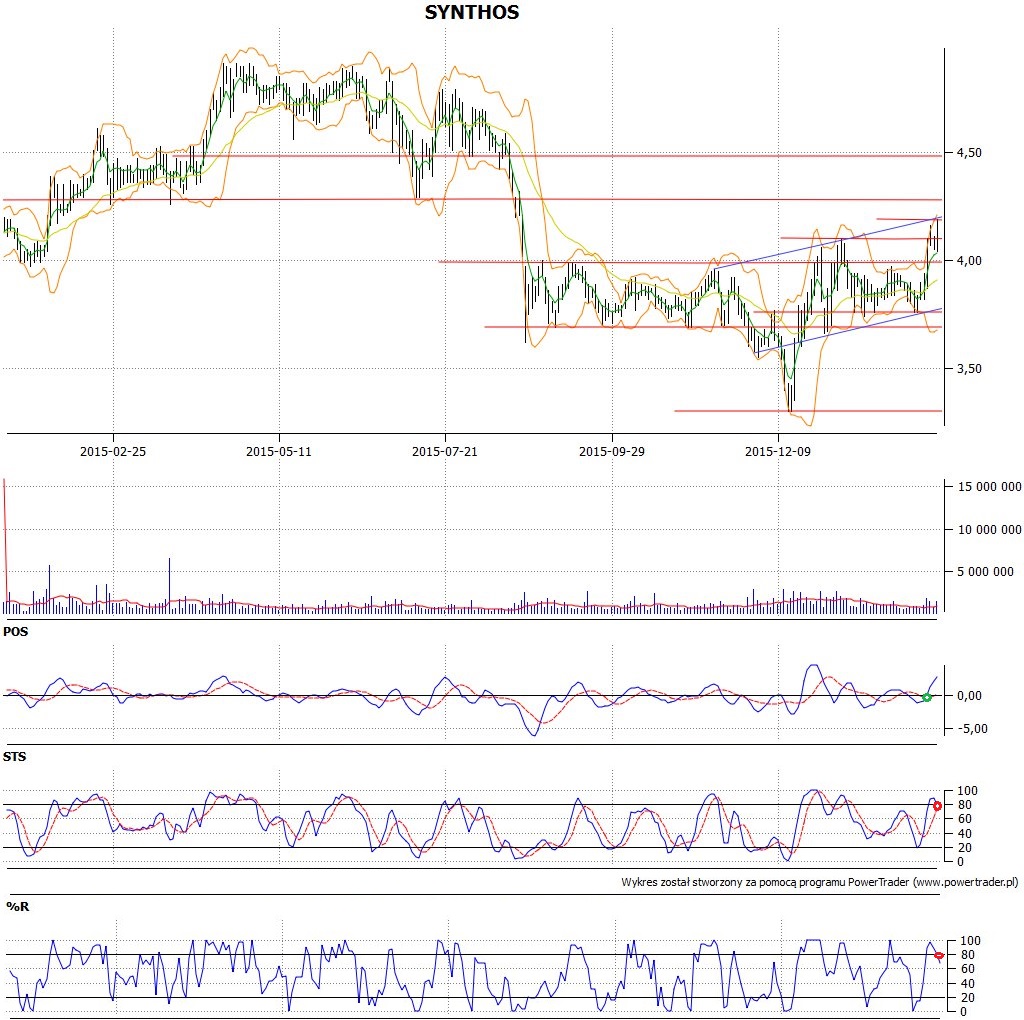Click the 15 000 000 volume label
This screenshot has width=1024, height=1020.
coord(989,486)
